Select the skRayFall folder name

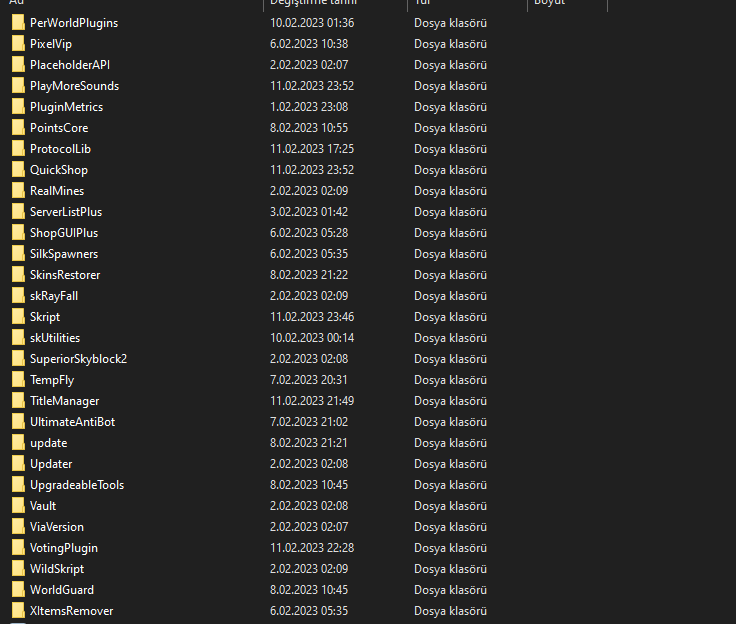coord(54,296)
